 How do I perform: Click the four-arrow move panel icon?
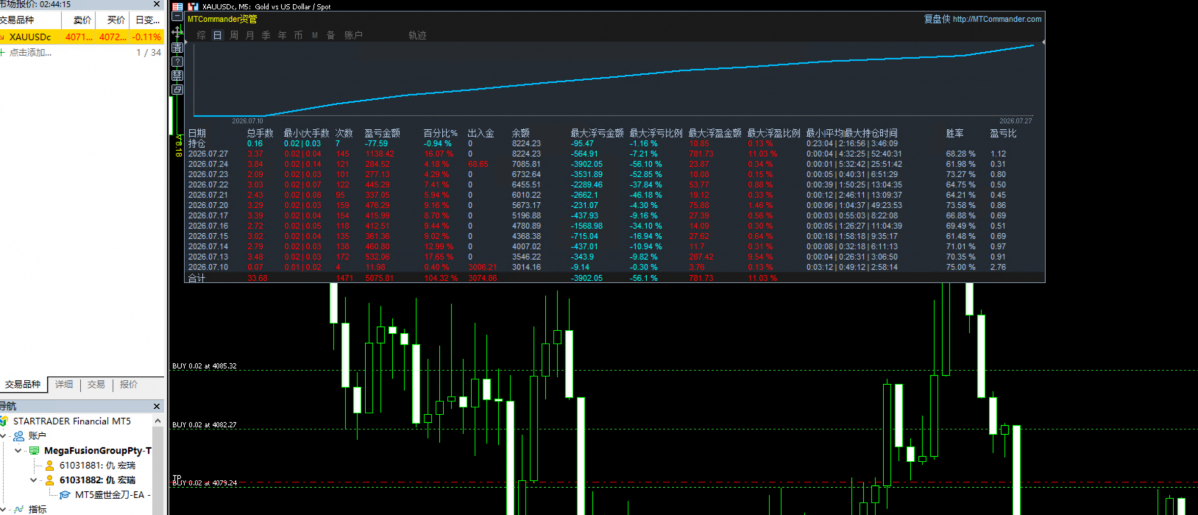click(x=177, y=32)
